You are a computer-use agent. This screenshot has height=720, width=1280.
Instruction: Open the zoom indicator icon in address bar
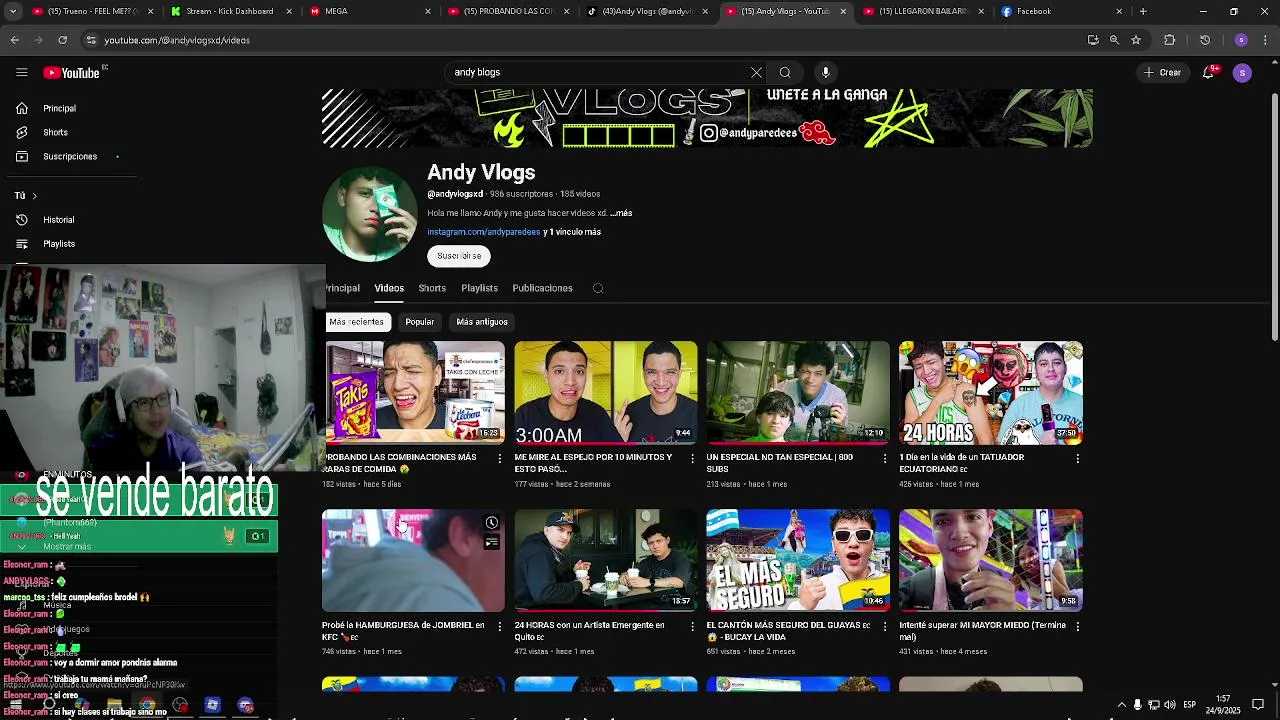pos(1115,40)
